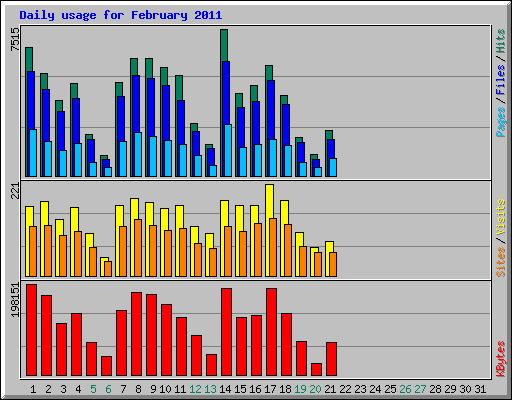The height and width of the screenshot is (400, 512).
Task: Select green weekend day label 27
Action: click(420, 389)
